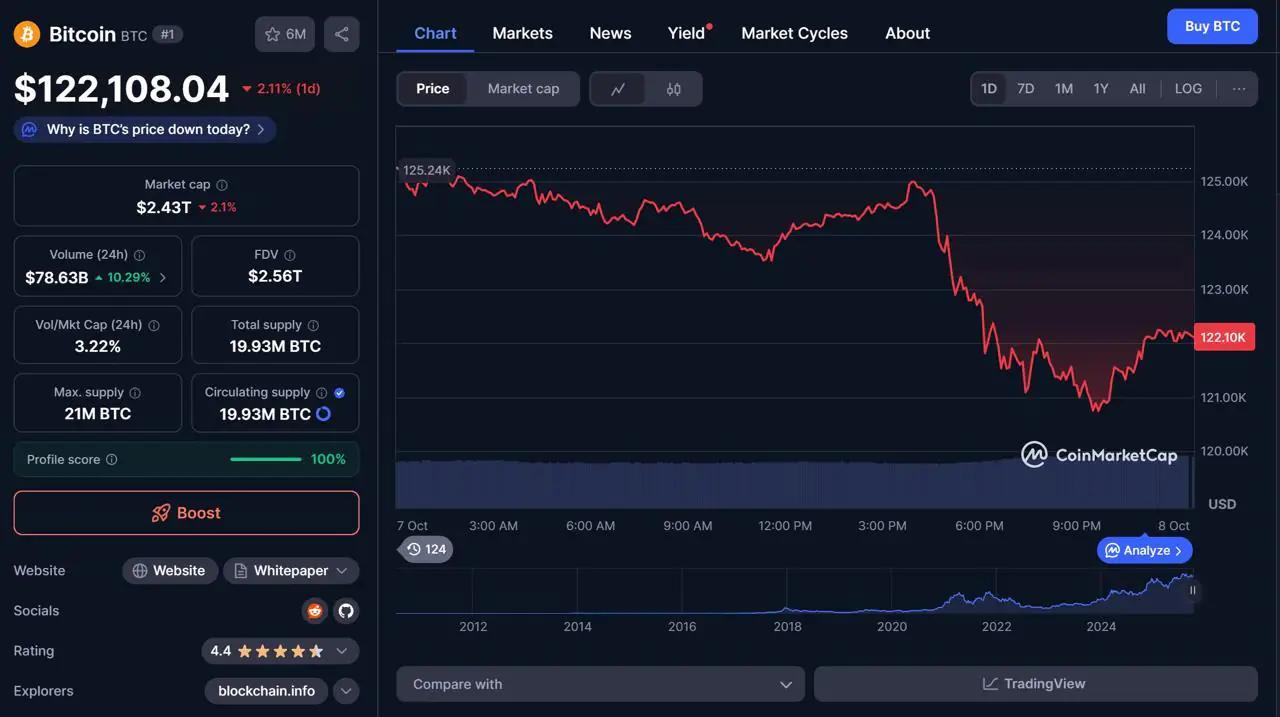
Task: Switch to line chart view icon
Action: point(618,89)
